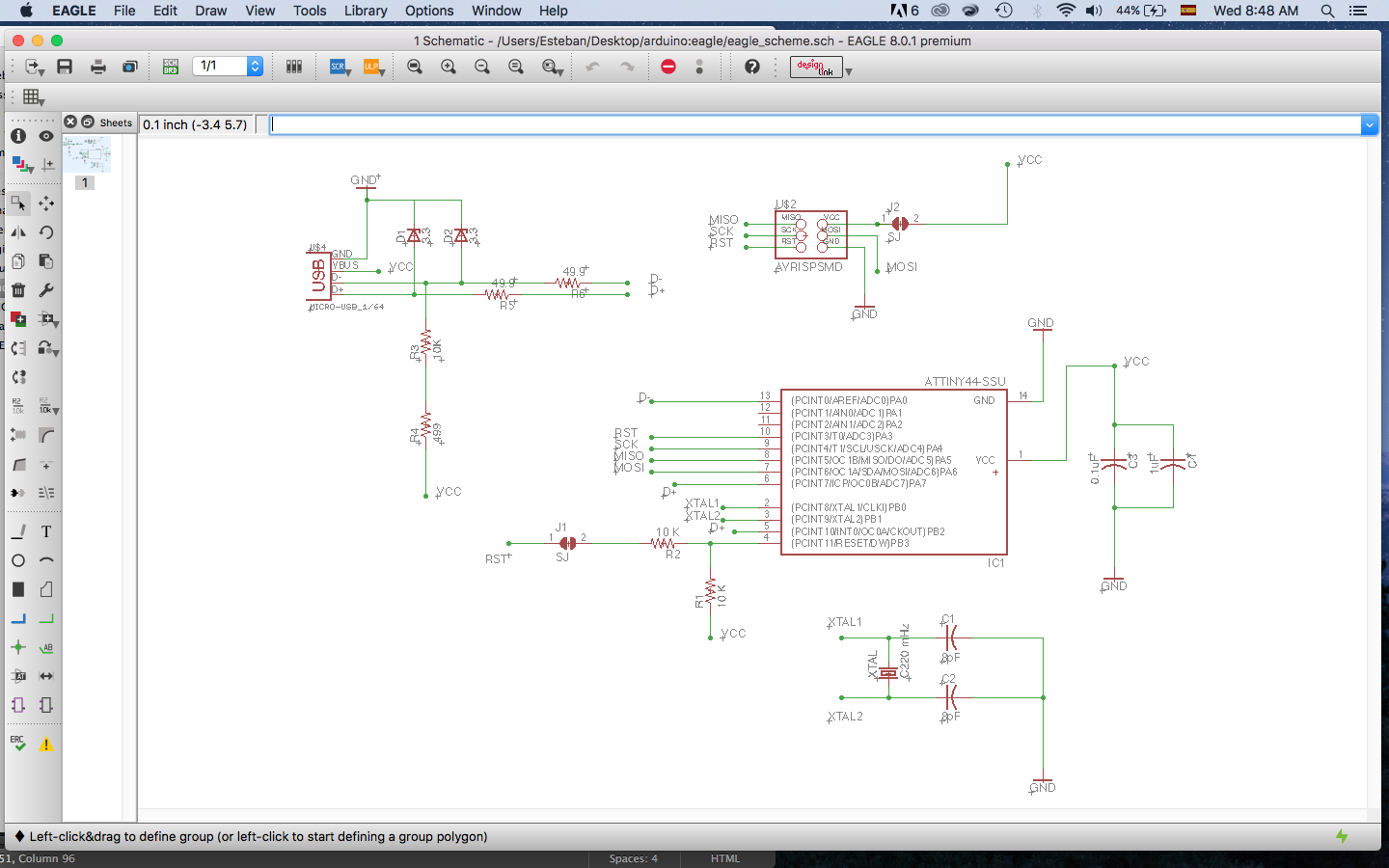Screen dimensions: 1389x868
Task: Select the Copy tool
Action: pos(18,261)
